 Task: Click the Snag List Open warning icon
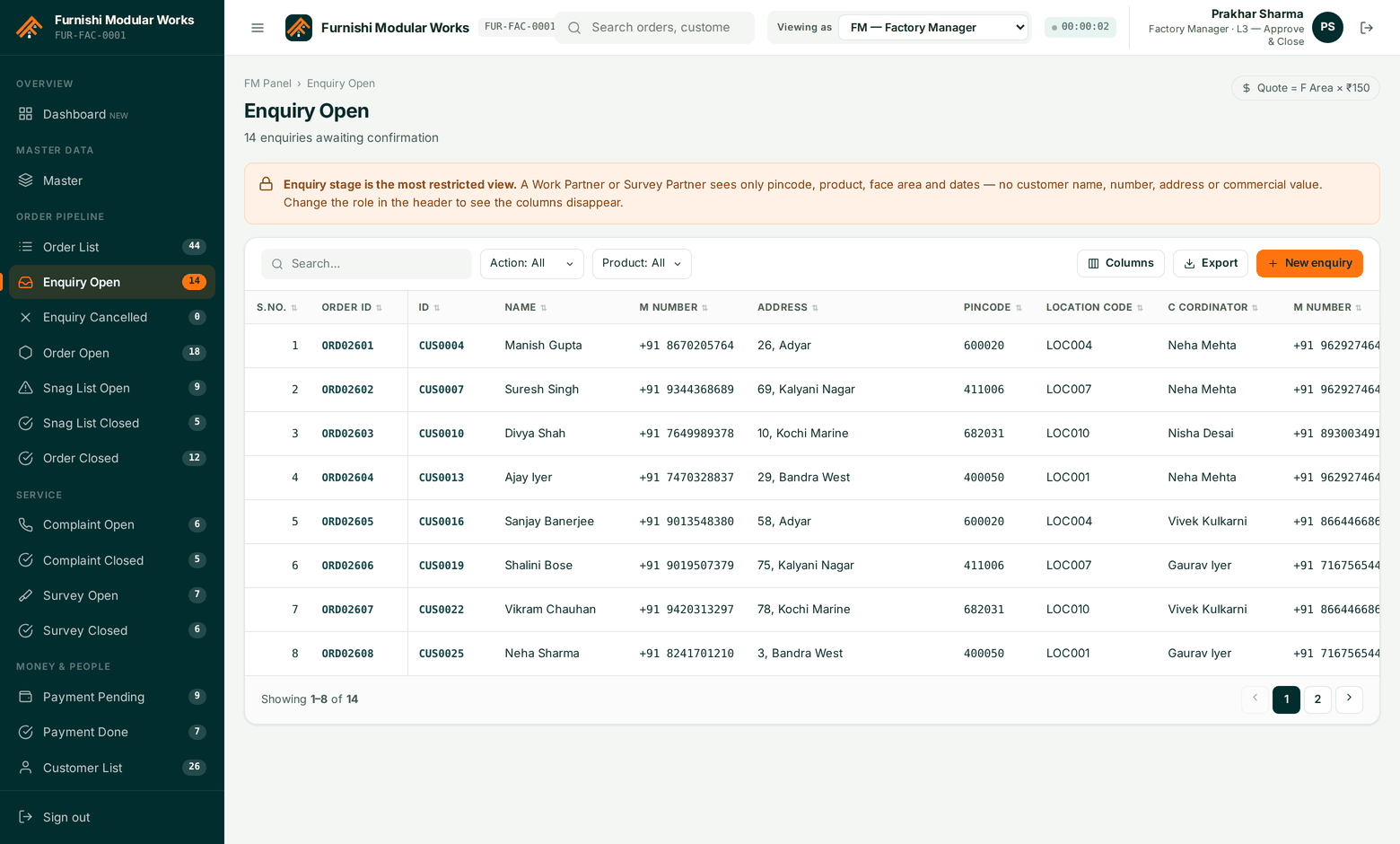point(26,388)
